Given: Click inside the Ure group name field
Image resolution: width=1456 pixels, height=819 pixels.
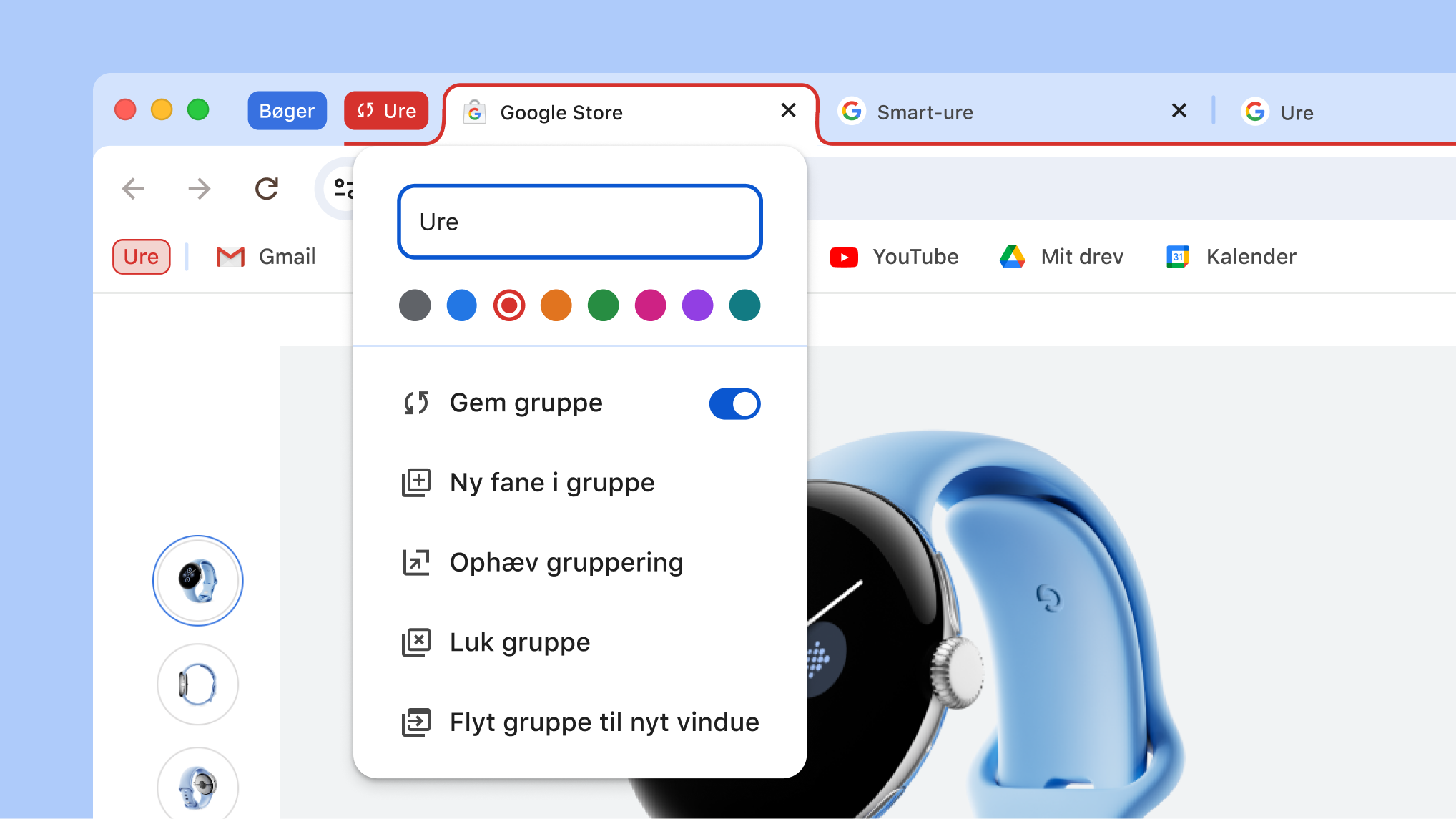Looking at the screenshot, I should click(x=580, y=222).
